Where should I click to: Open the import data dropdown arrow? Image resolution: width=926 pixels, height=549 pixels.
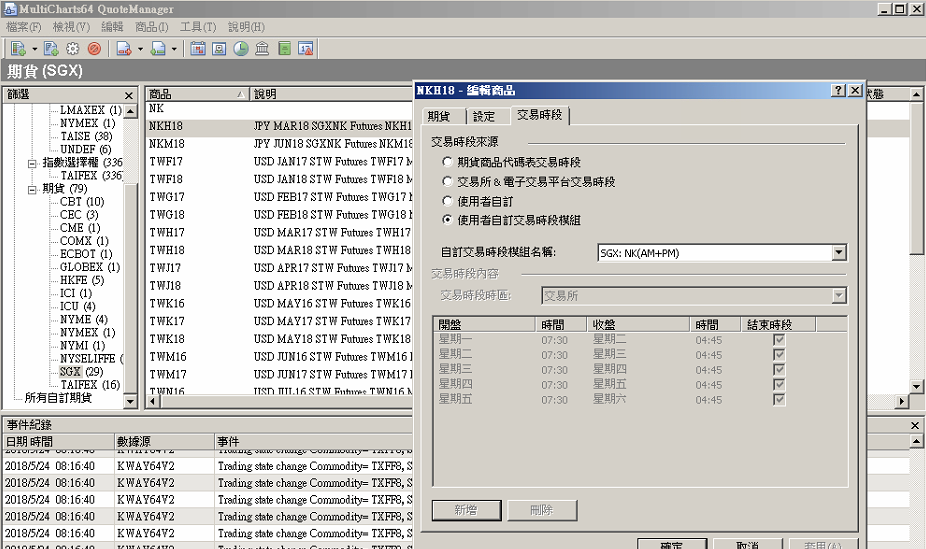point(140,49)
